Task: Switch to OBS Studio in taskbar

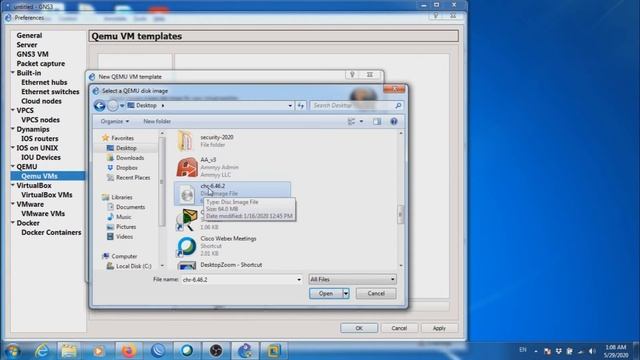Action: point(216,350)
